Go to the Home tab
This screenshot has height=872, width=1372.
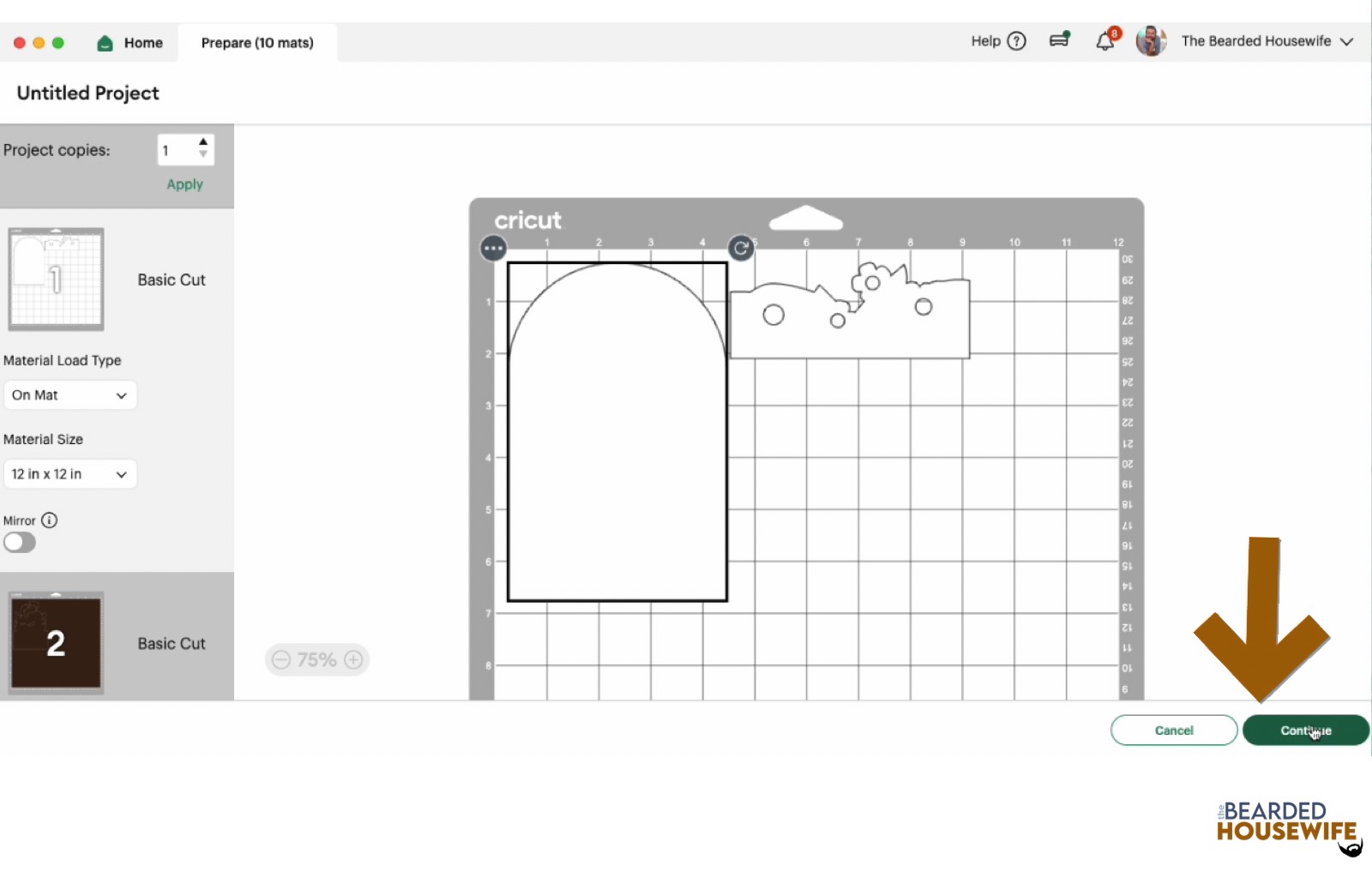130,43
